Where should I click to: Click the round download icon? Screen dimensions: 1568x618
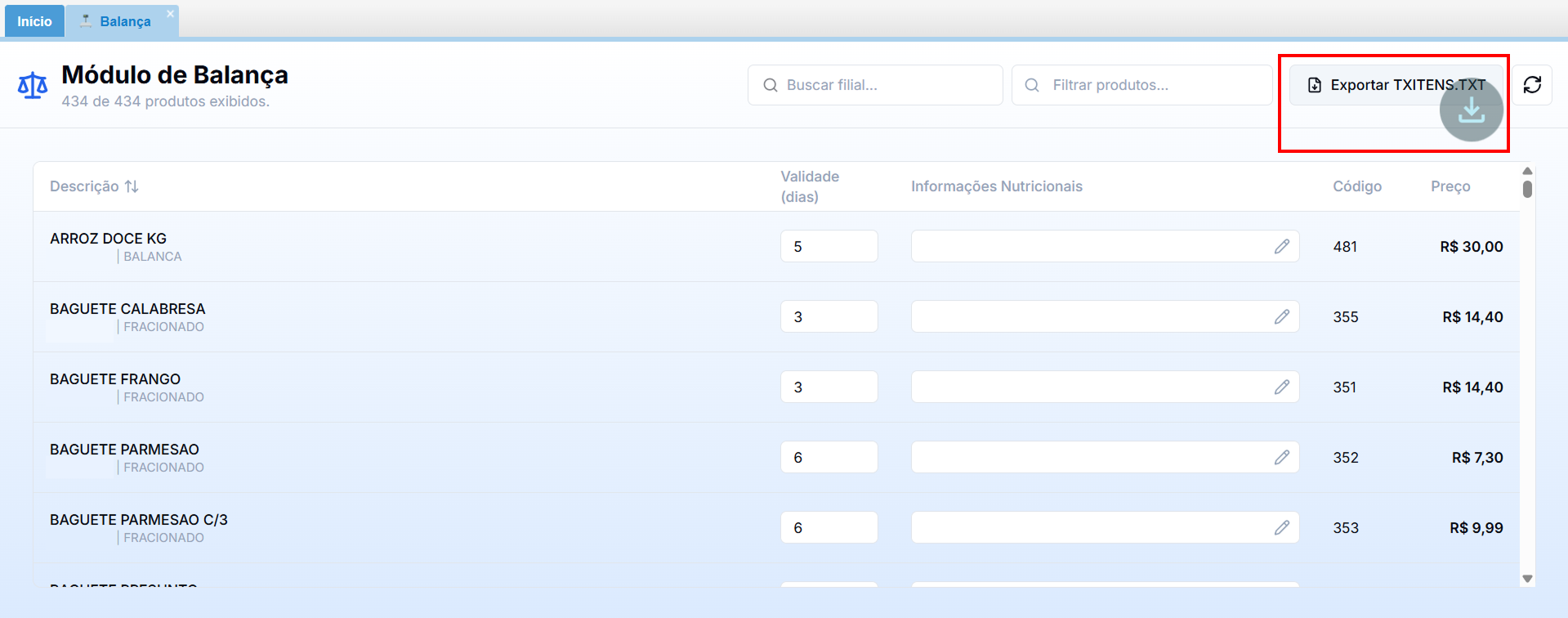click(x=1471, y=110)
